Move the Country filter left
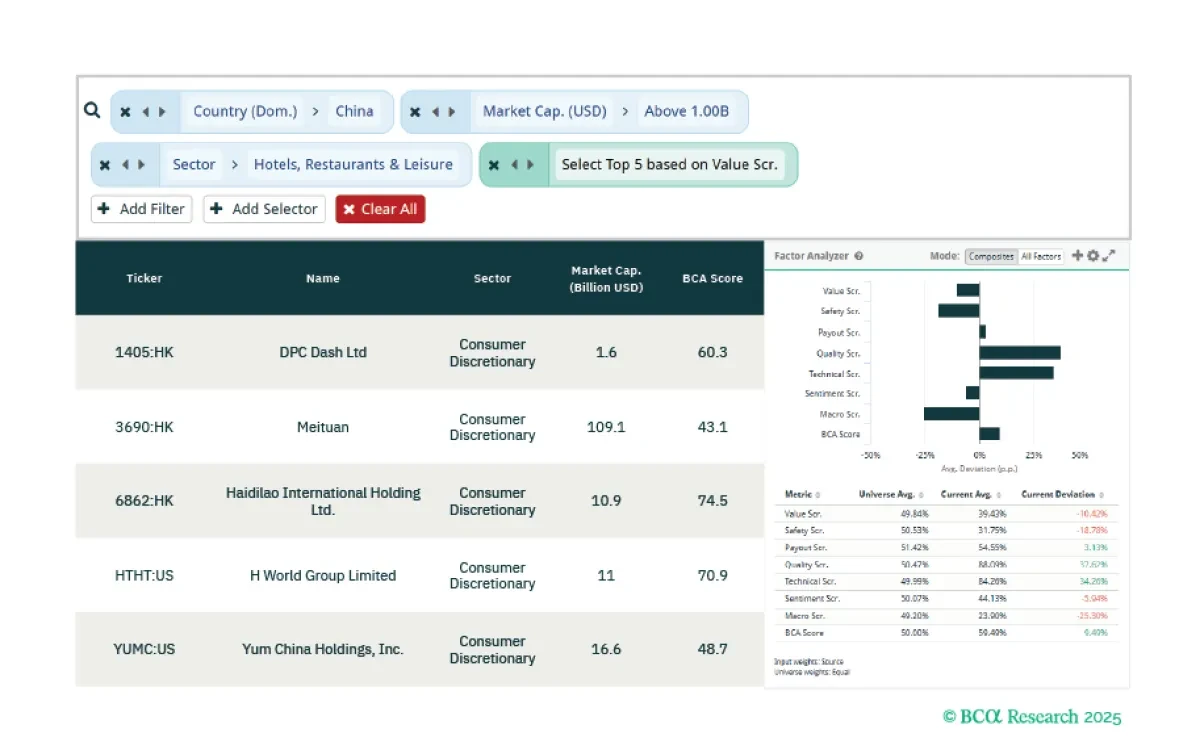This screenshot has height=754, width=1200. [x=146, y=112]
